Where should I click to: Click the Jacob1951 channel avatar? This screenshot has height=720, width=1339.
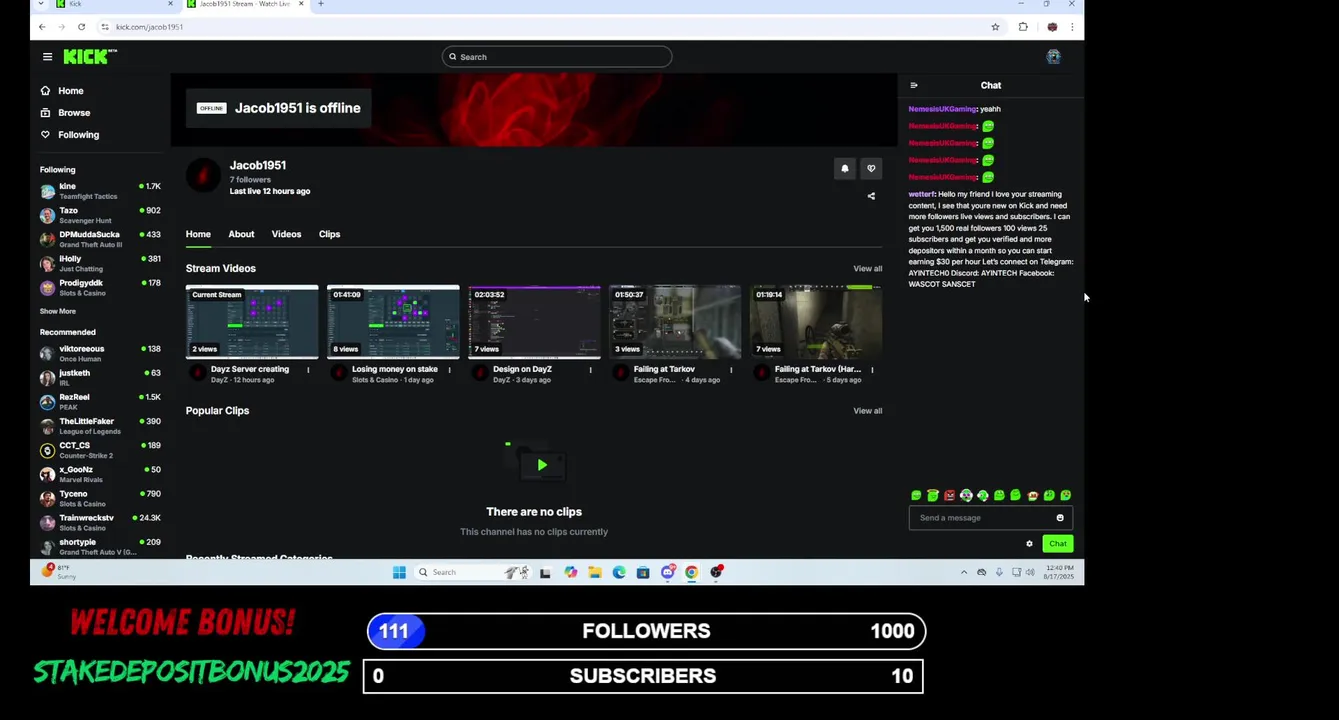point(203,176)
